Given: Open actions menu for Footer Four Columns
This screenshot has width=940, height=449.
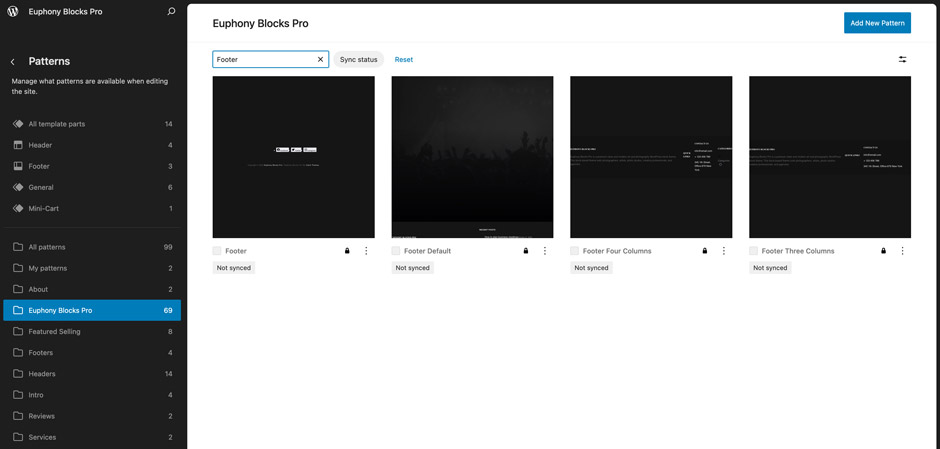Looking at the screenshot, I should [x=724, y=251].
